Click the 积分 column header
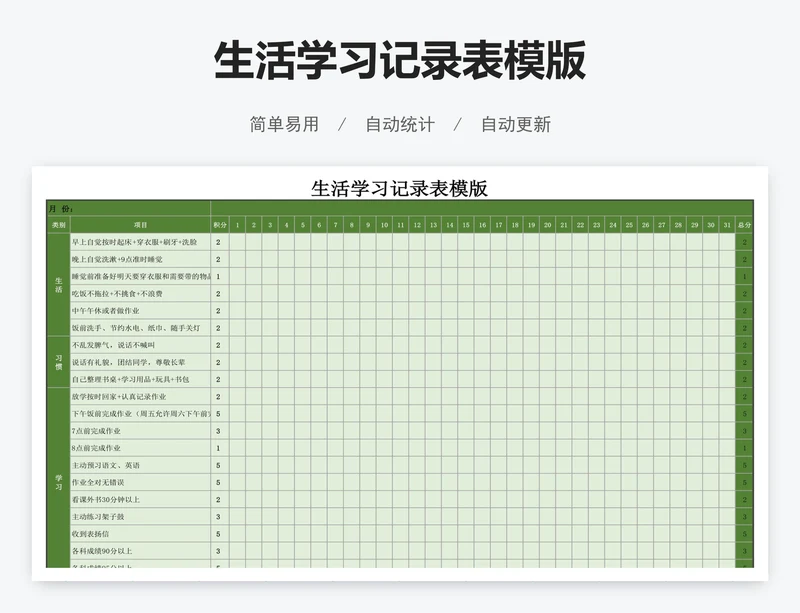This screenshot has height=613, width=800. [220, 225]
